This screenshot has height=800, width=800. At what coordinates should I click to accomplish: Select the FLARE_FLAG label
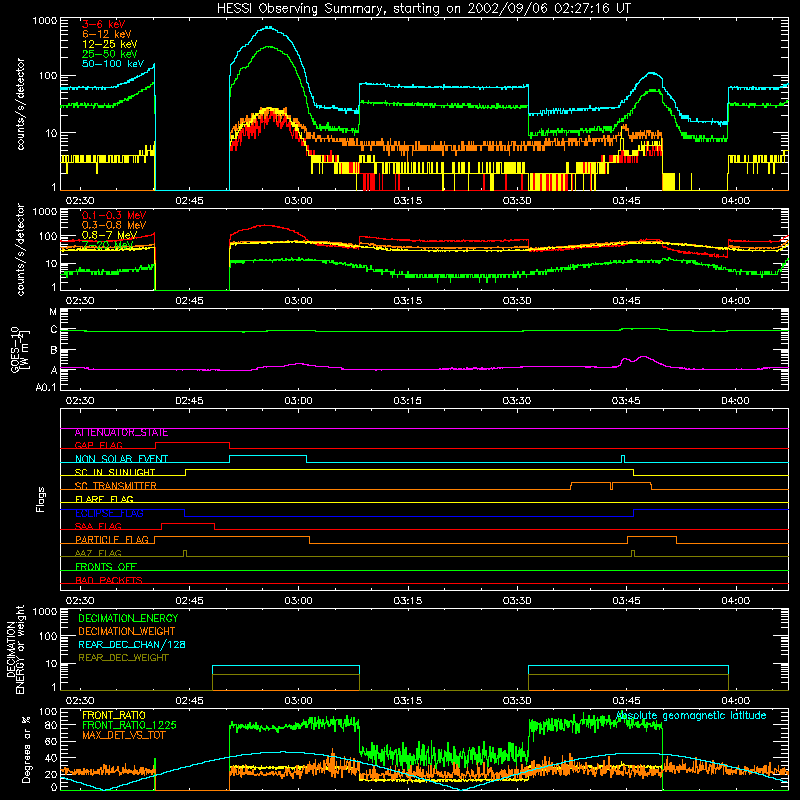104,499
